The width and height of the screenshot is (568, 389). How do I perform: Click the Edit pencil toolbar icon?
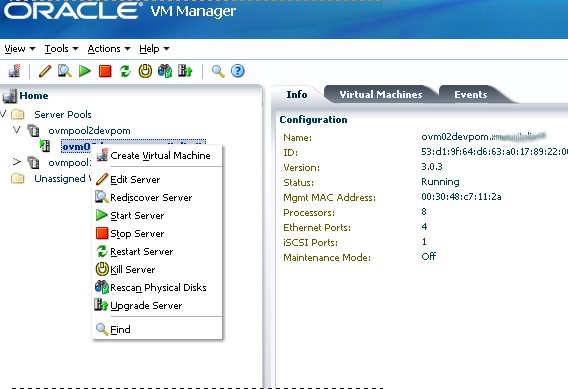(x=45, y=71)
